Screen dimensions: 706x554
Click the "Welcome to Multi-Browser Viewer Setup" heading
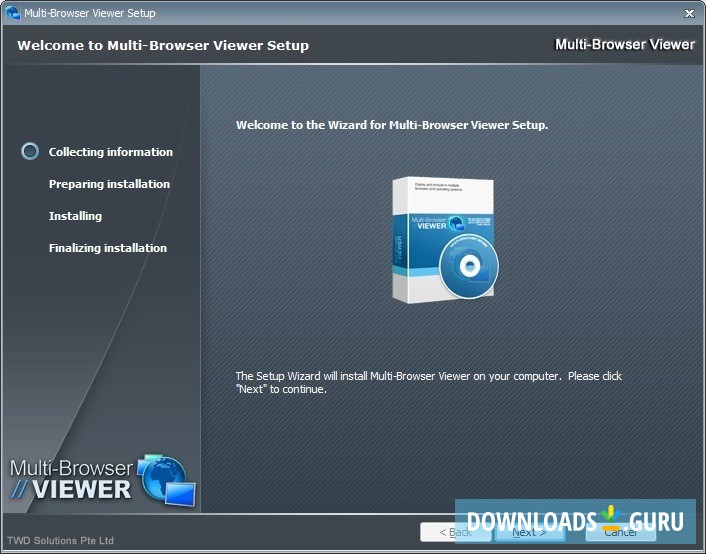[163, 45]
